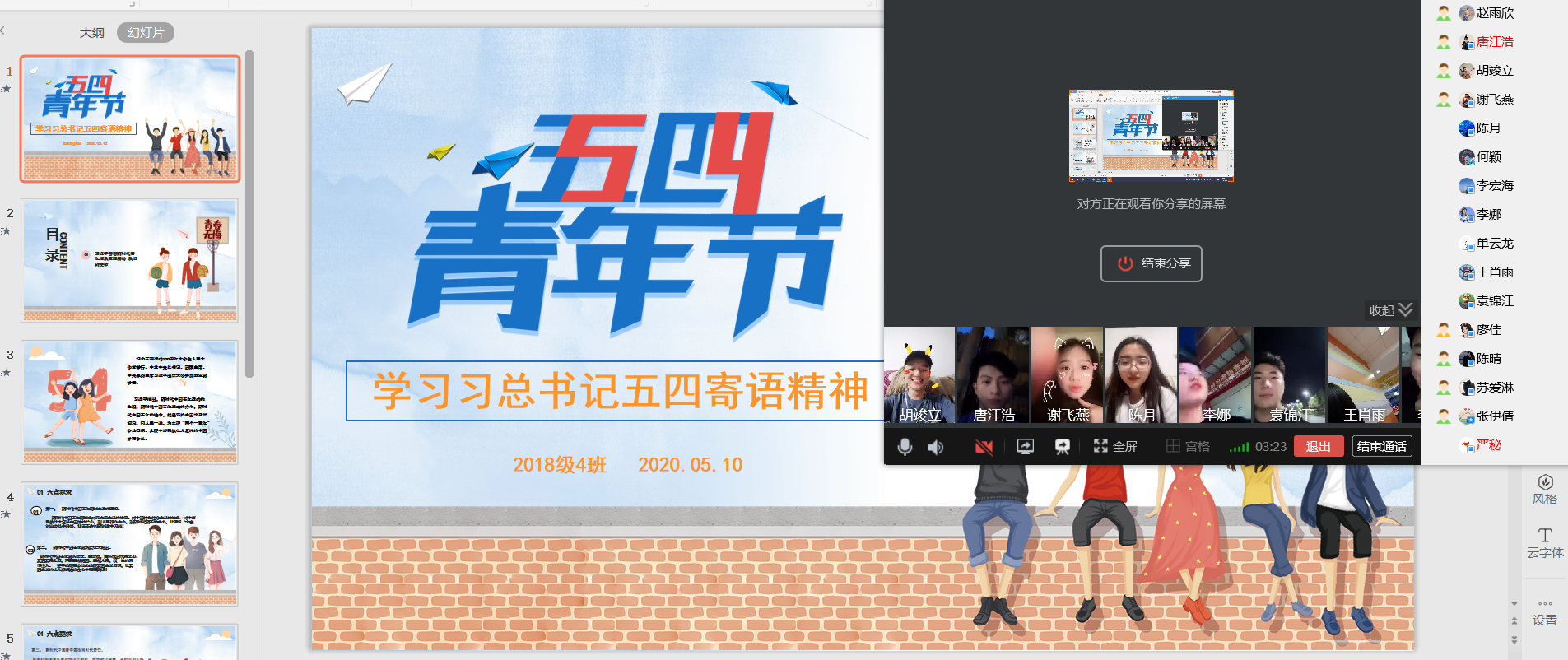Mute the microphone in call toolbar
This screenshot has height=660, width=1568.
point(905,447)
